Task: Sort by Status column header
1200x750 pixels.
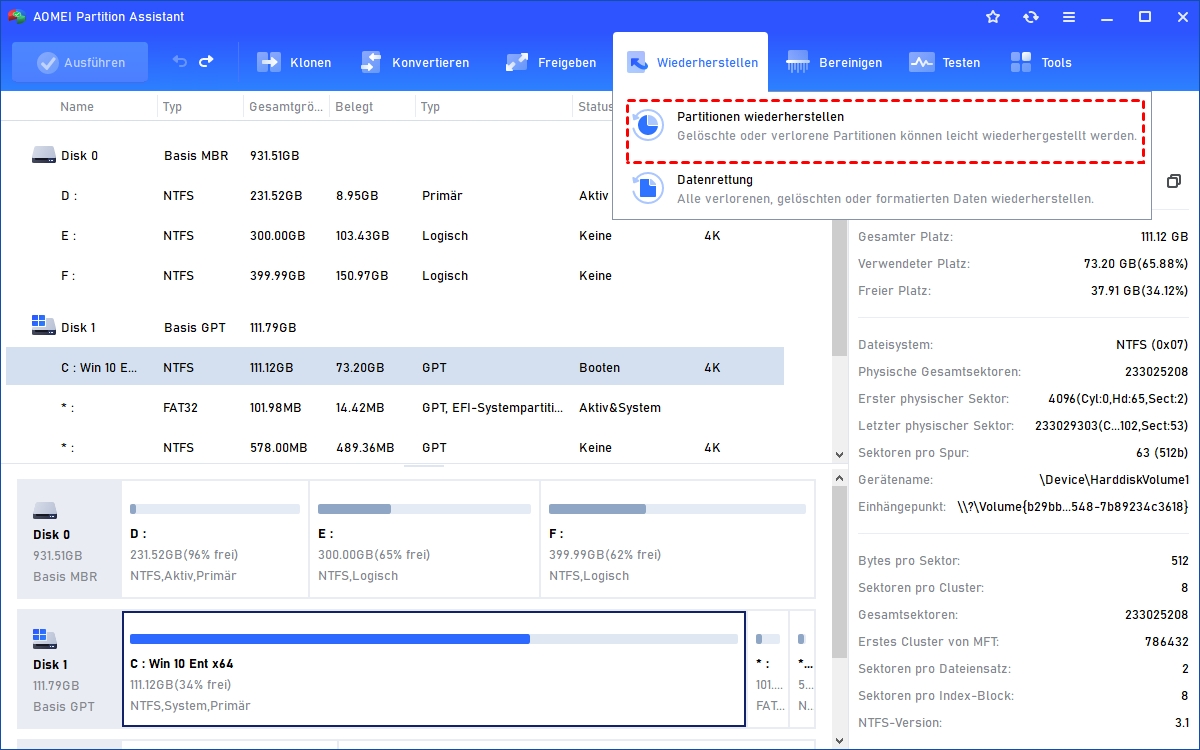Action: [594, 106]
